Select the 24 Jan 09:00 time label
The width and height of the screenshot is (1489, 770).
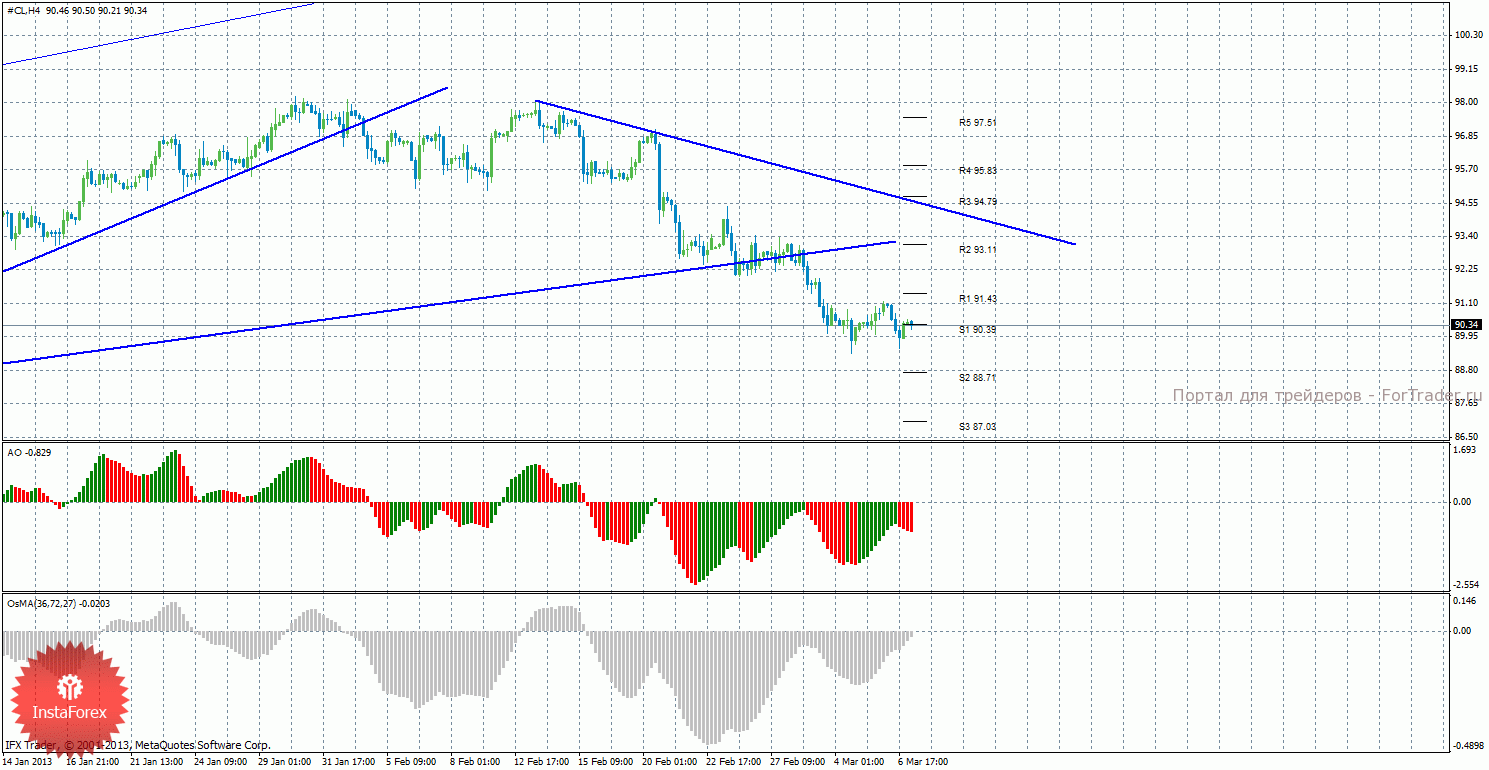[222, 762]
